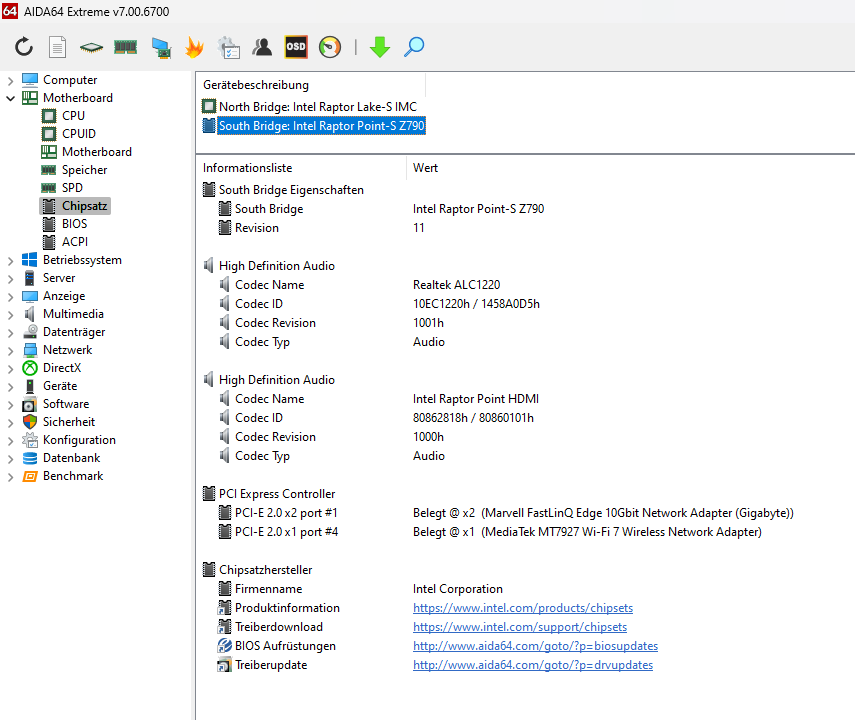
Task: Click the AIDA64 app logo icon
Action: 10,11
